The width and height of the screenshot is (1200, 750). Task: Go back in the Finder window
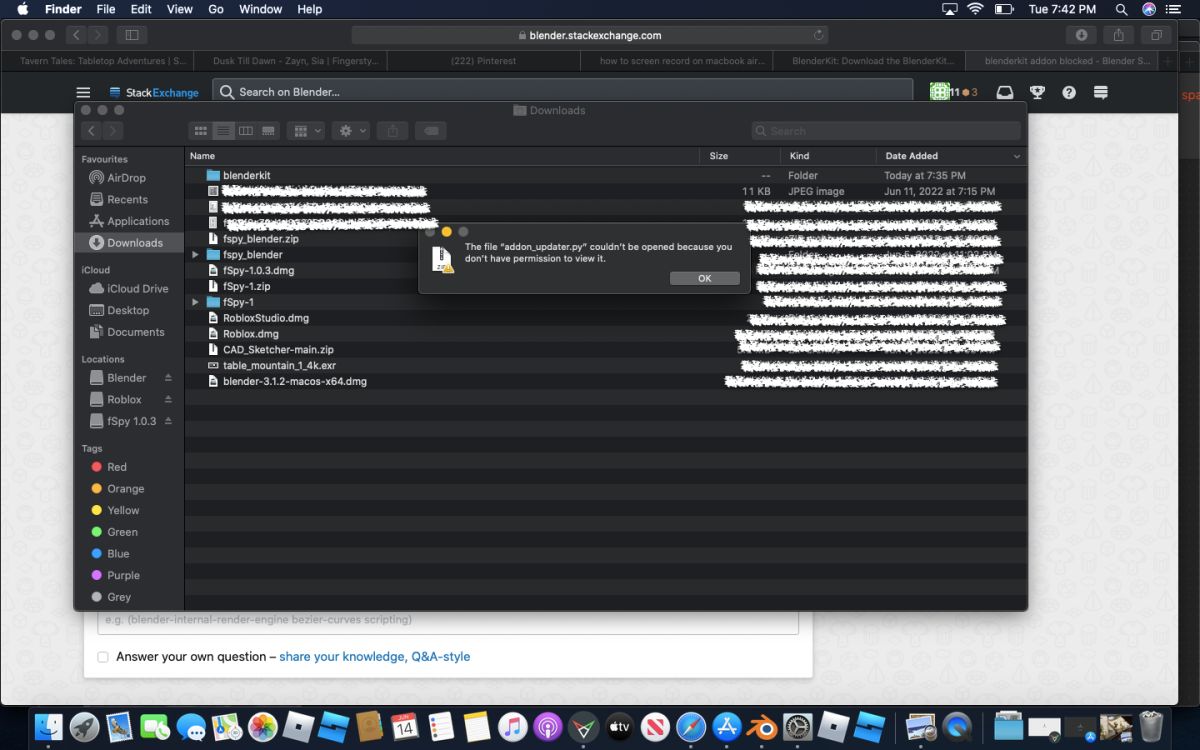pyautogui.click(x=91, y=131)
